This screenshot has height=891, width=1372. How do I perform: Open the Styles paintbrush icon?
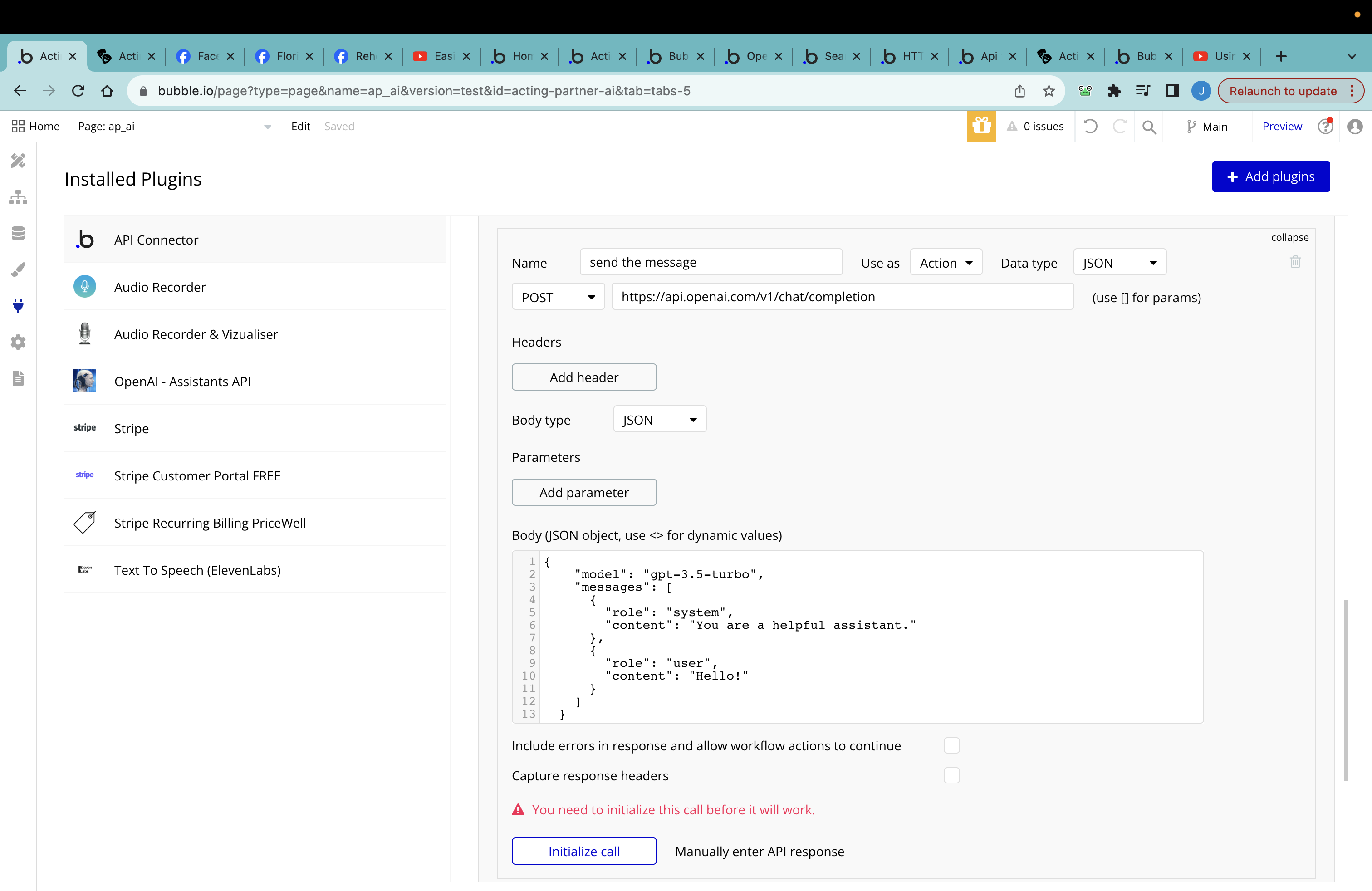pos(18,270)
